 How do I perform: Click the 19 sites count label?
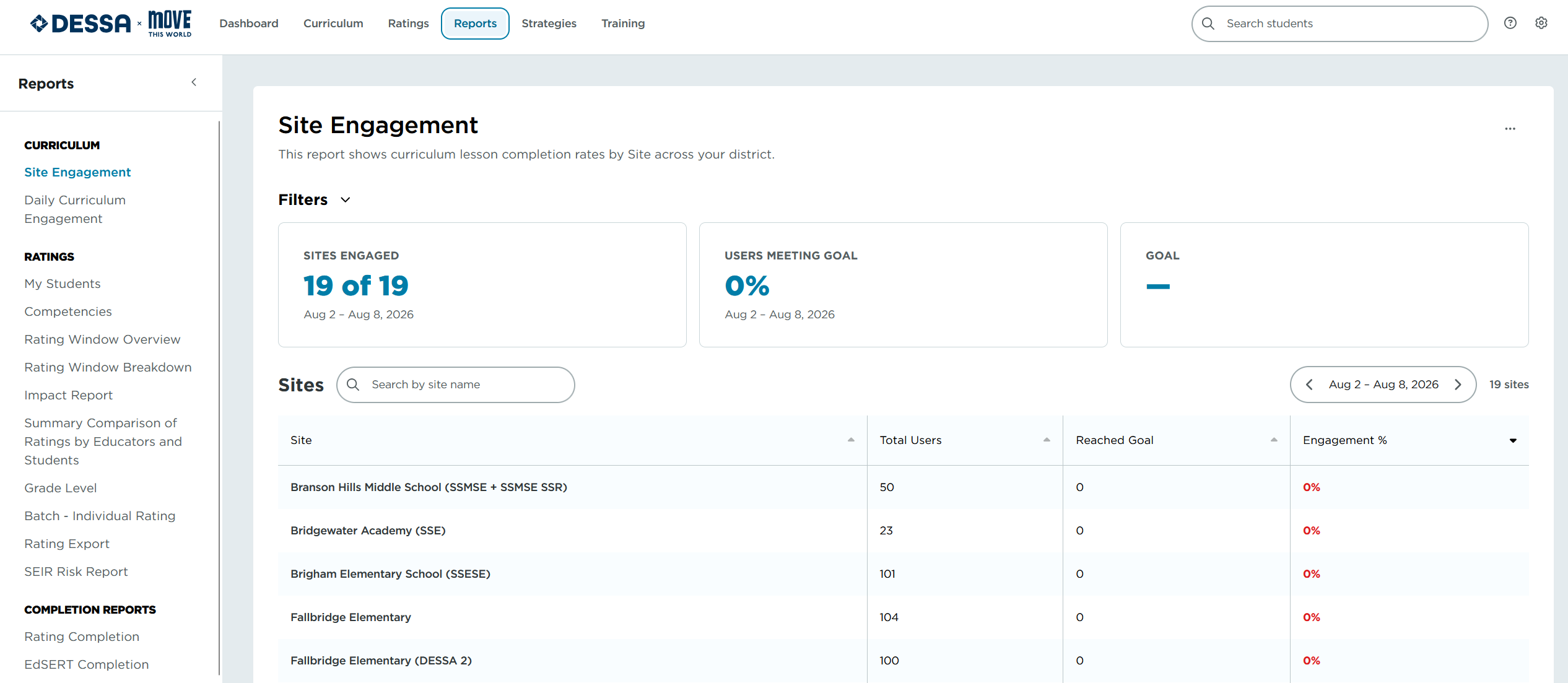coord(1509,385)
